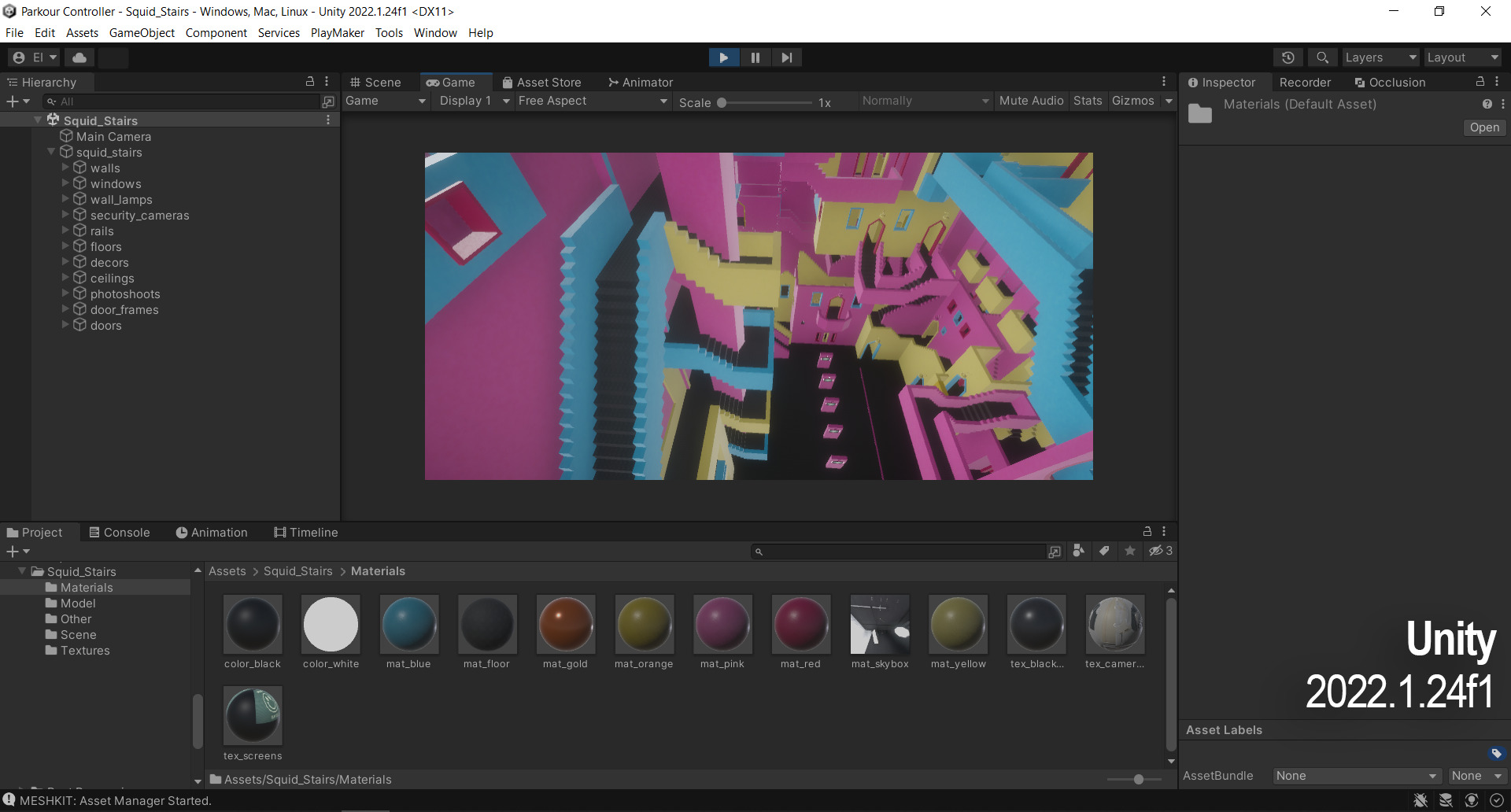Open the Layout dropdown
The height and width of the screenshot is (812, 1511).
1463,57
